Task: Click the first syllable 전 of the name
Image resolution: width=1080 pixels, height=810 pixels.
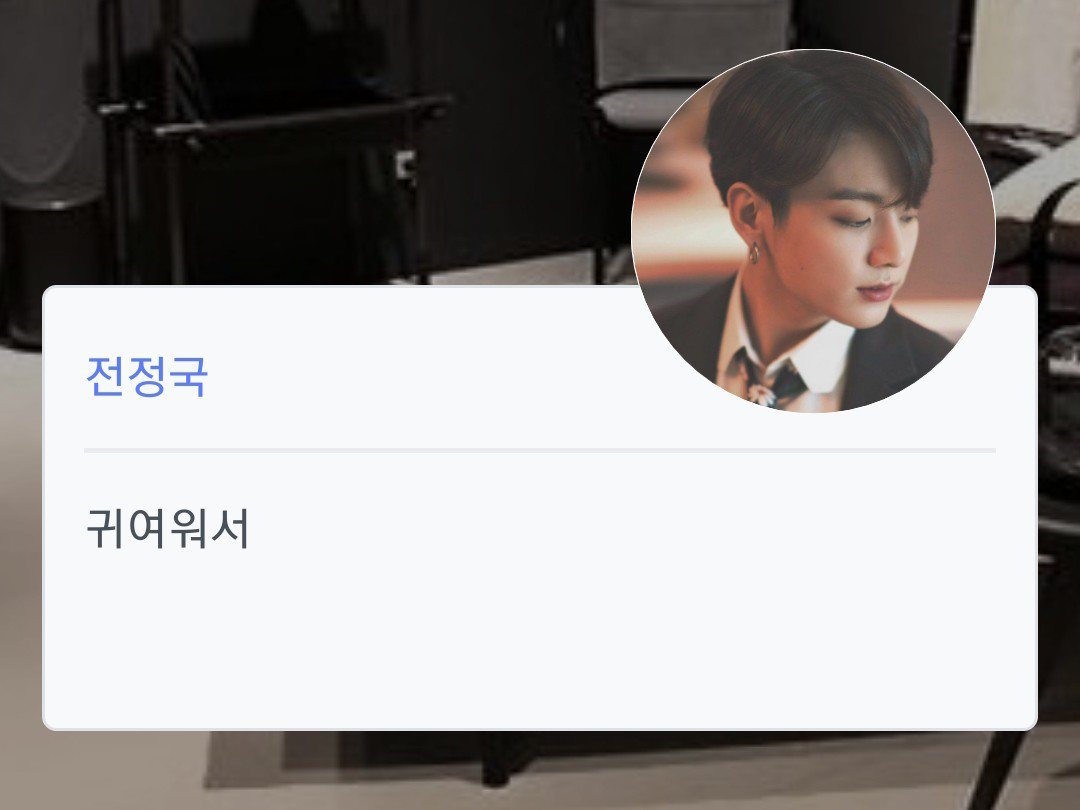Action: click(x=105, y=377)
